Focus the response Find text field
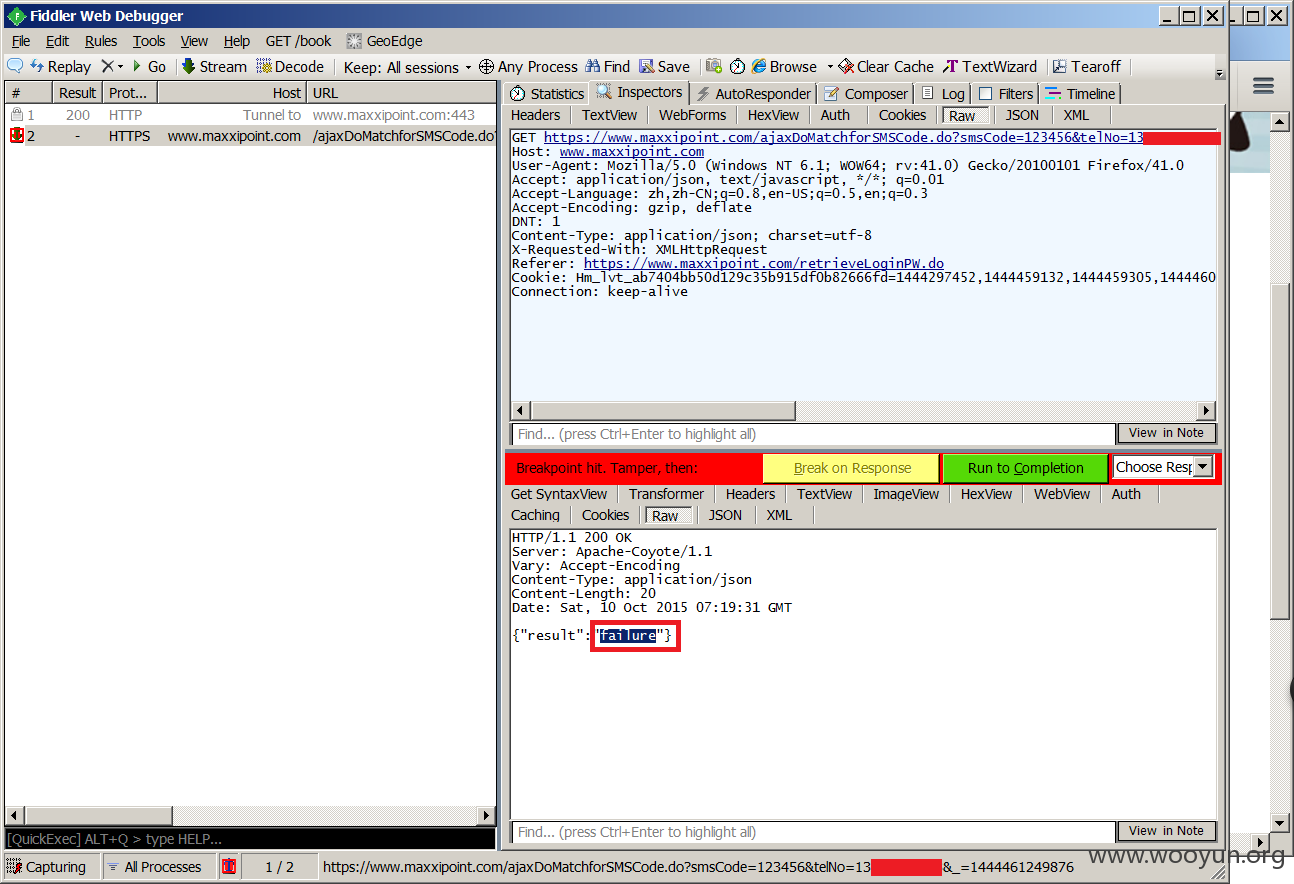This screenshot has height=884, width=1294. [x=813, y=832]
